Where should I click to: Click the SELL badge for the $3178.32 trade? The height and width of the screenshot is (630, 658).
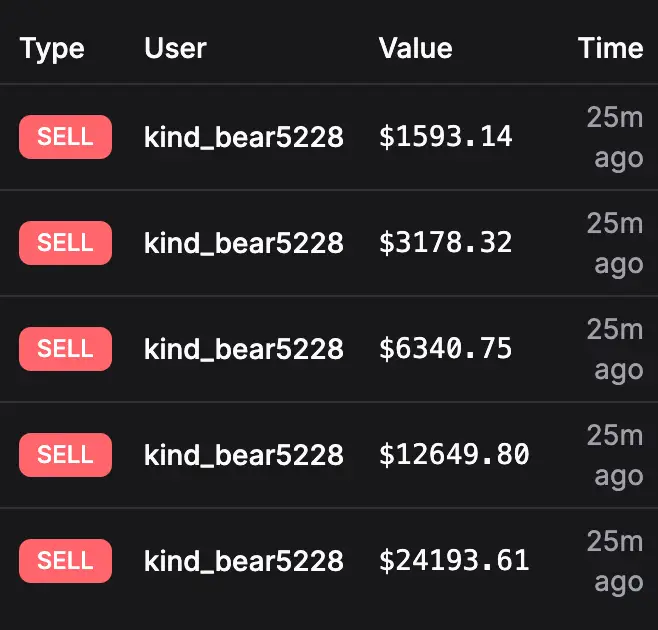coord(65,243)
